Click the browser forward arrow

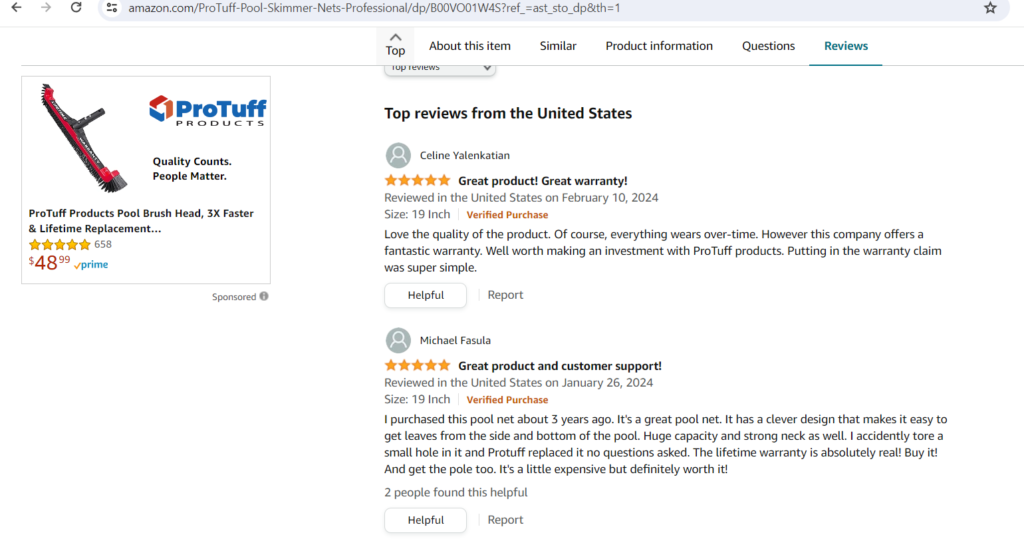46,8
